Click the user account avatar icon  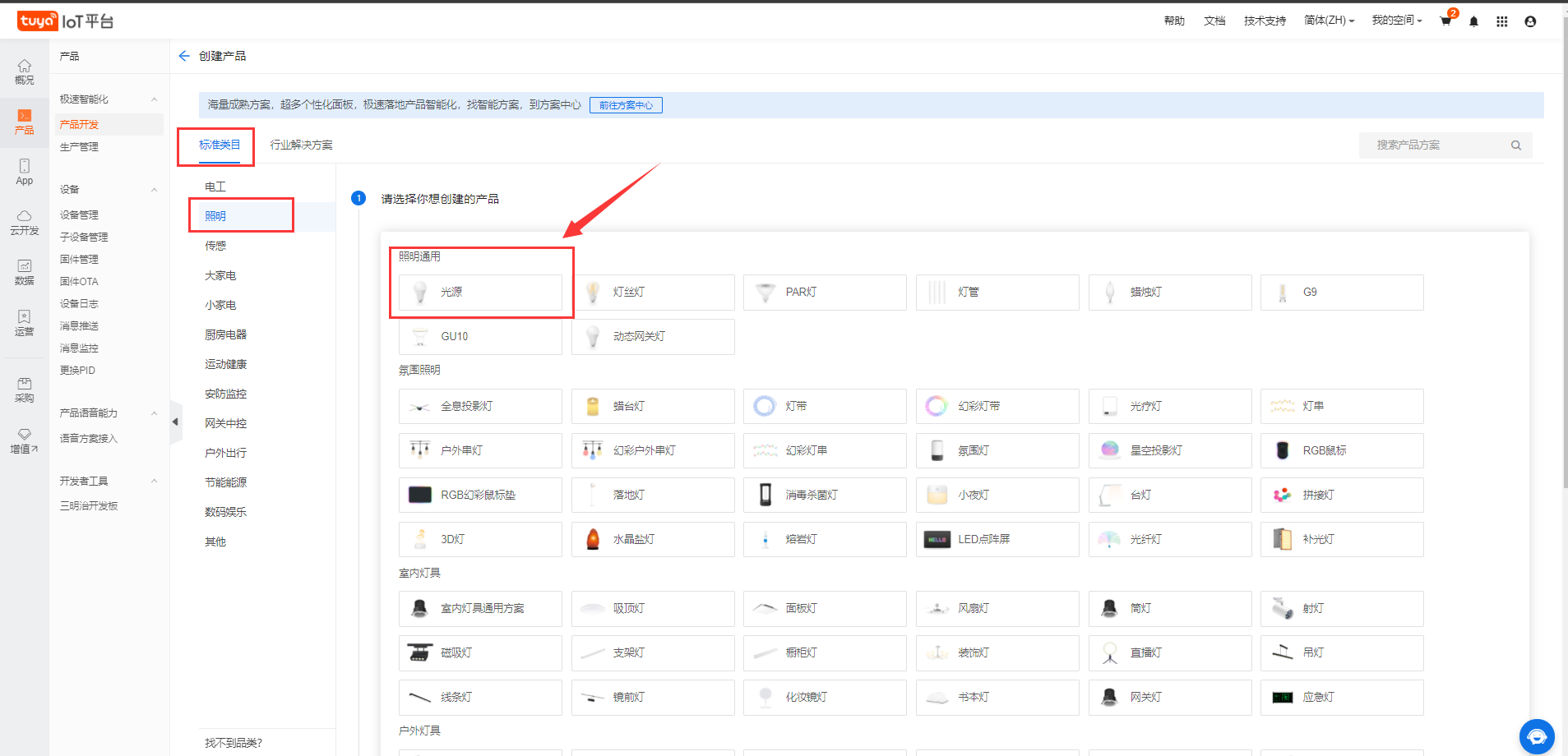(1530, 21)
